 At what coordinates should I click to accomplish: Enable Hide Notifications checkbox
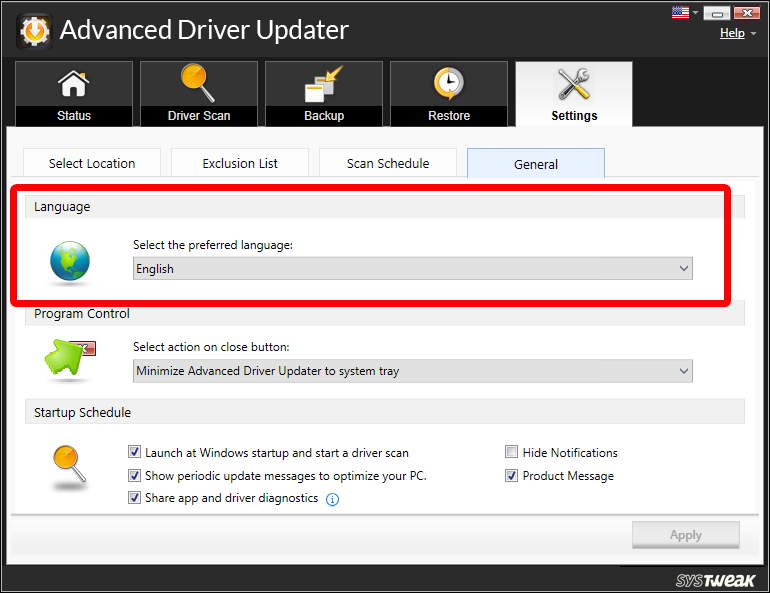point(511,452)
